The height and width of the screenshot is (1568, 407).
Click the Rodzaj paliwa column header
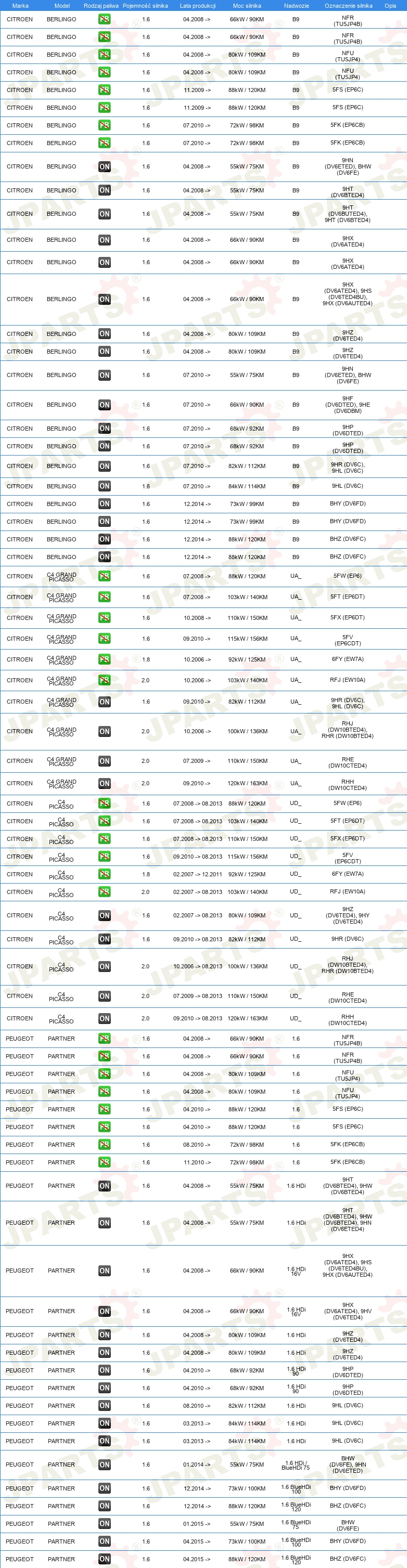point(101,6)
